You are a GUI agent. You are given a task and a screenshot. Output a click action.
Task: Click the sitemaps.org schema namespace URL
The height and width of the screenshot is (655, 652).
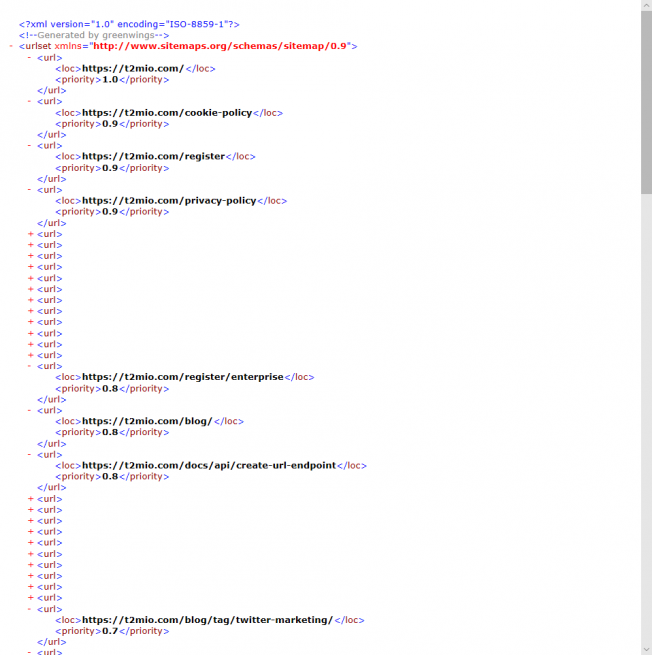coord(220,46)
